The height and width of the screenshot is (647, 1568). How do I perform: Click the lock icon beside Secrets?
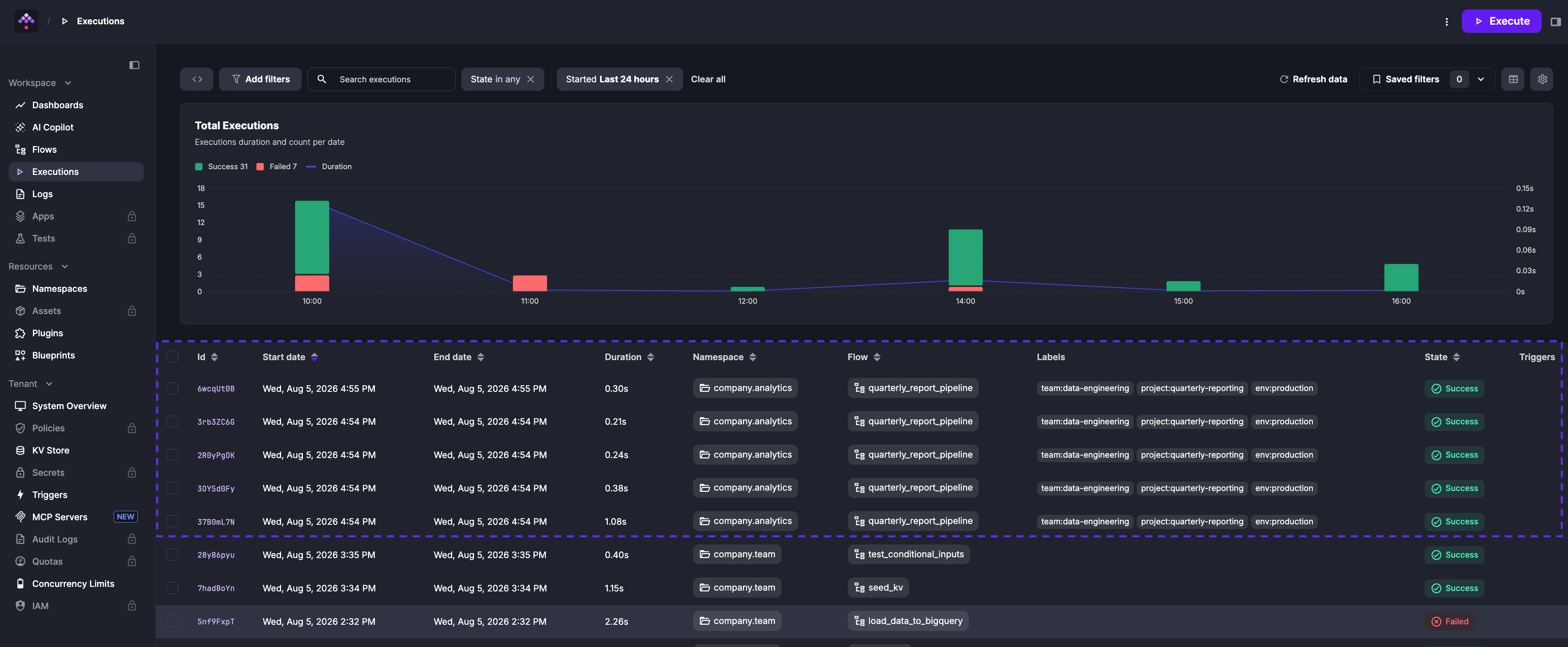click(131, 473)
